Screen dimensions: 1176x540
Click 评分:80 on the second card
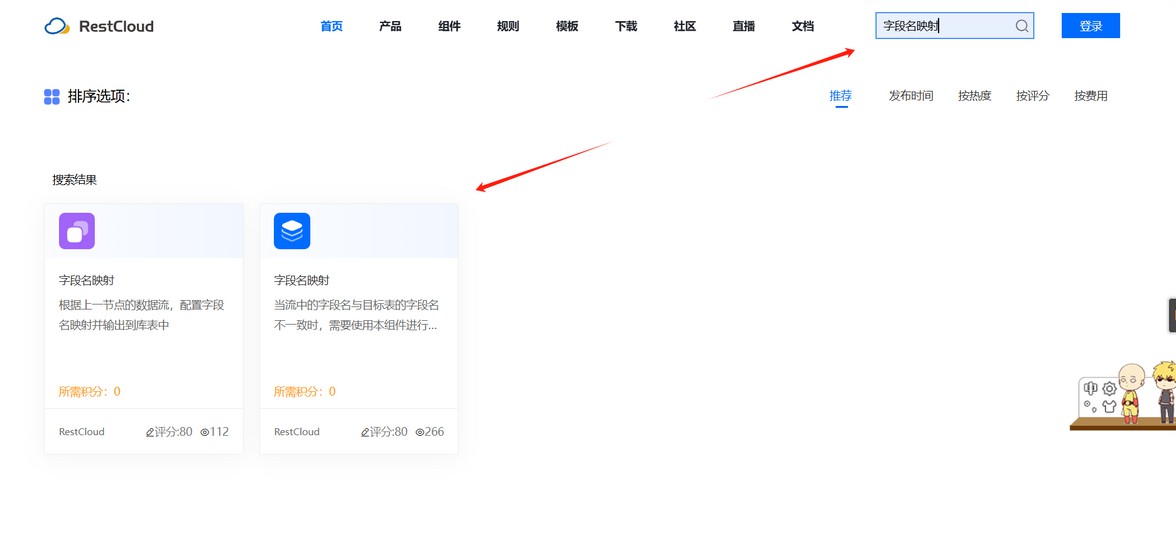click(x=388, y=432)
